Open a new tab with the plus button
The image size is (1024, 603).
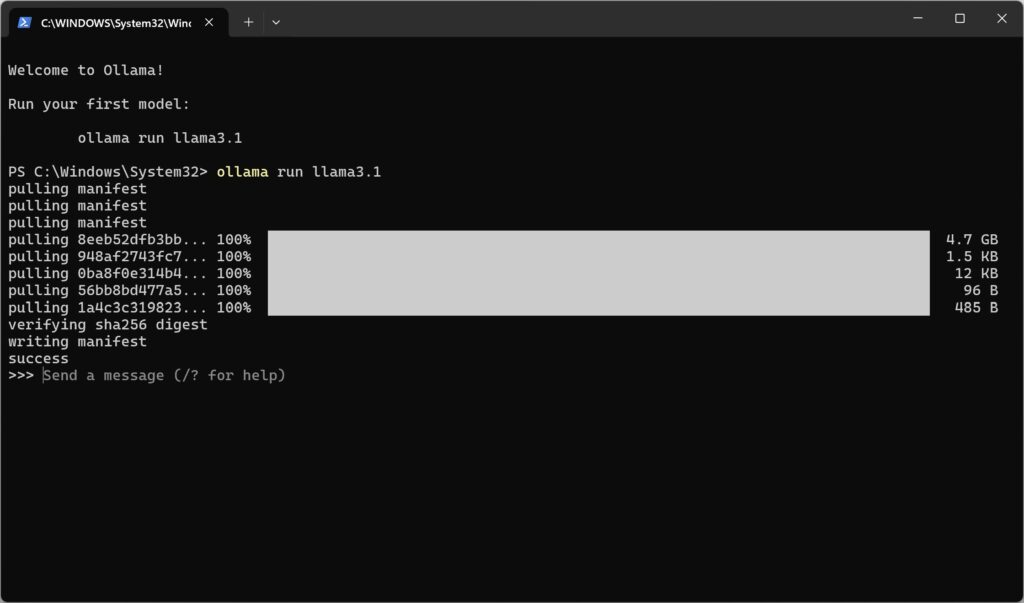[x=248, y=22]
